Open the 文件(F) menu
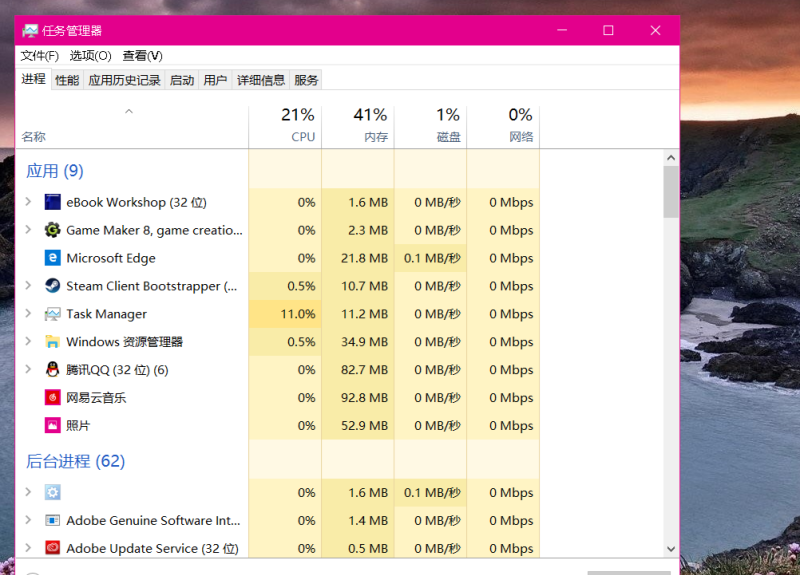This screenshot has width=800, height=575. point(40,56)
